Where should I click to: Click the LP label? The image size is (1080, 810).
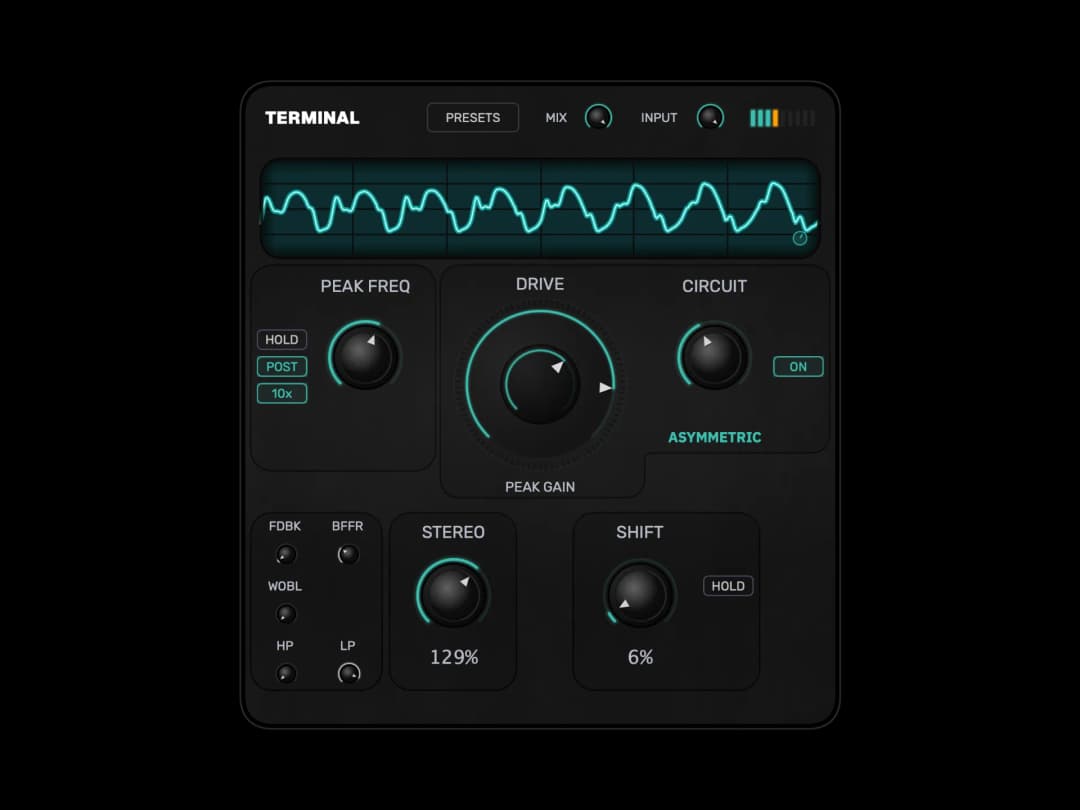click(347, 645)
